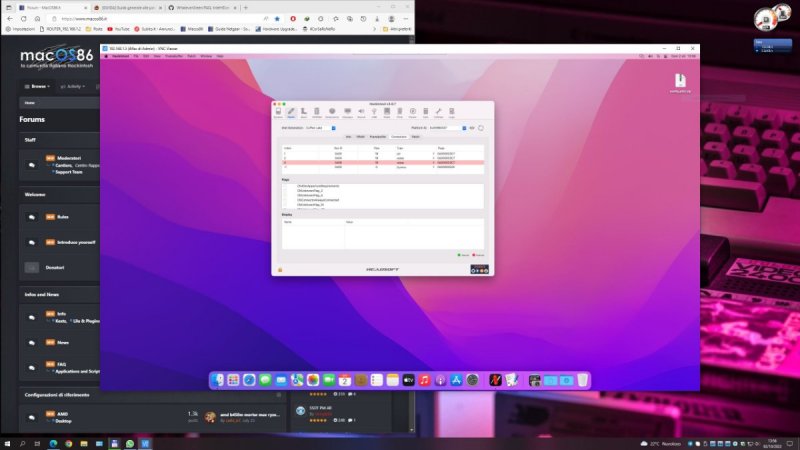Open the Apple TV app from the dock

tap(409, 380)
